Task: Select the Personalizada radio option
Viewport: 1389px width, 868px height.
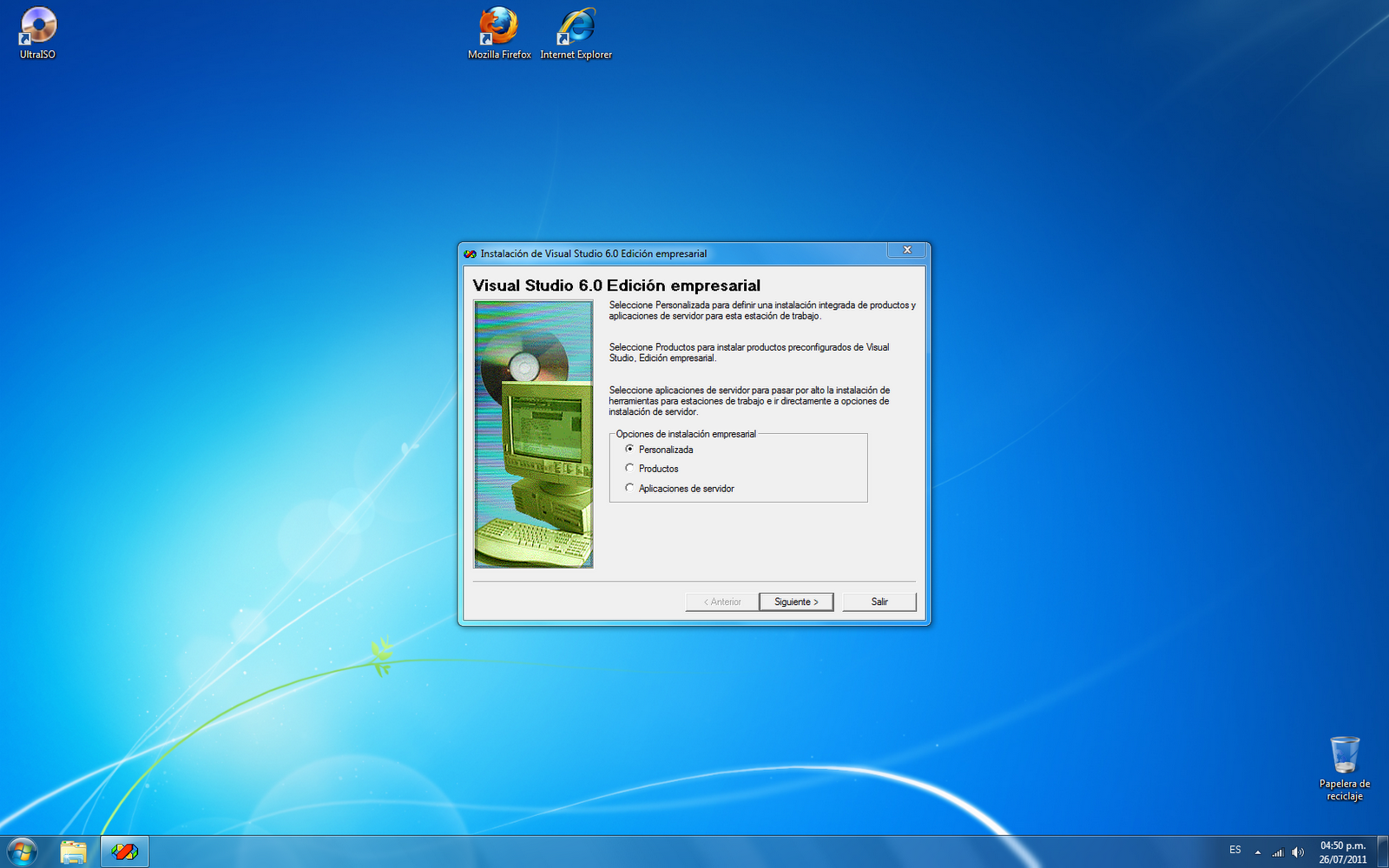Action: (659, 450)
